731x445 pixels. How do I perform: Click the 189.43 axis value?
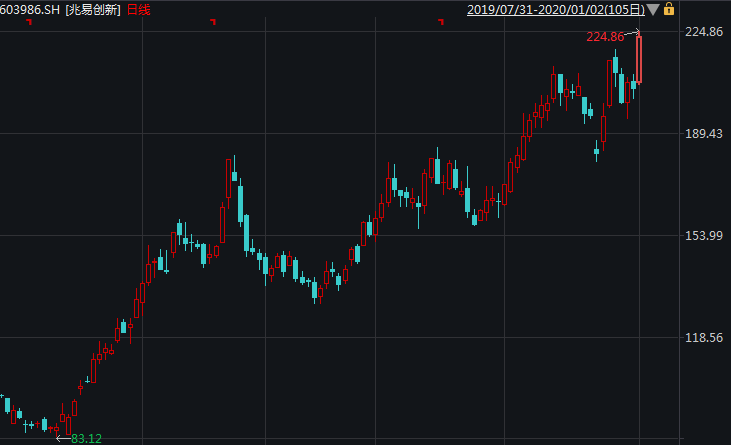[704, 134]
